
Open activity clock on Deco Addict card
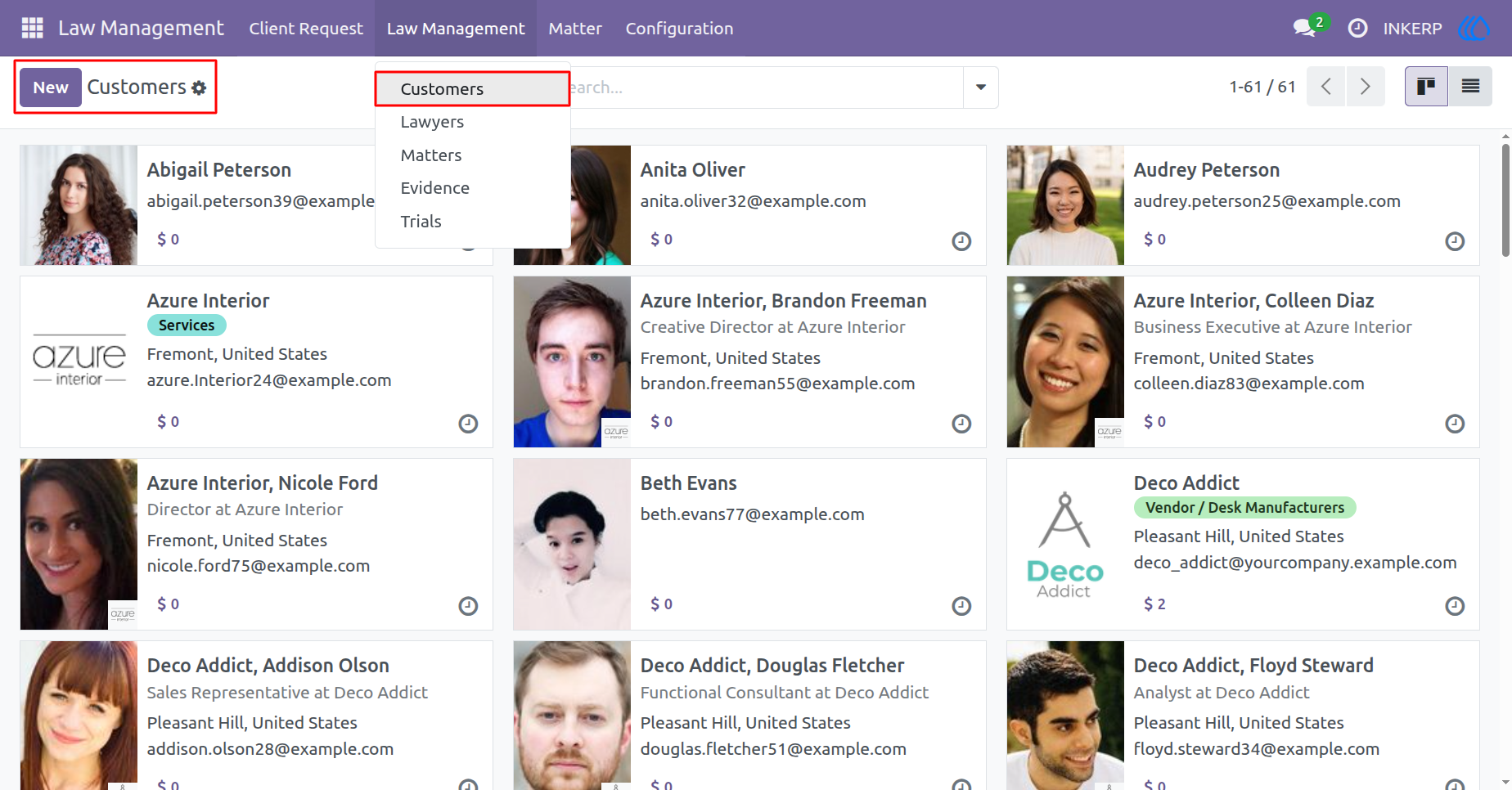pos(1455,606)
